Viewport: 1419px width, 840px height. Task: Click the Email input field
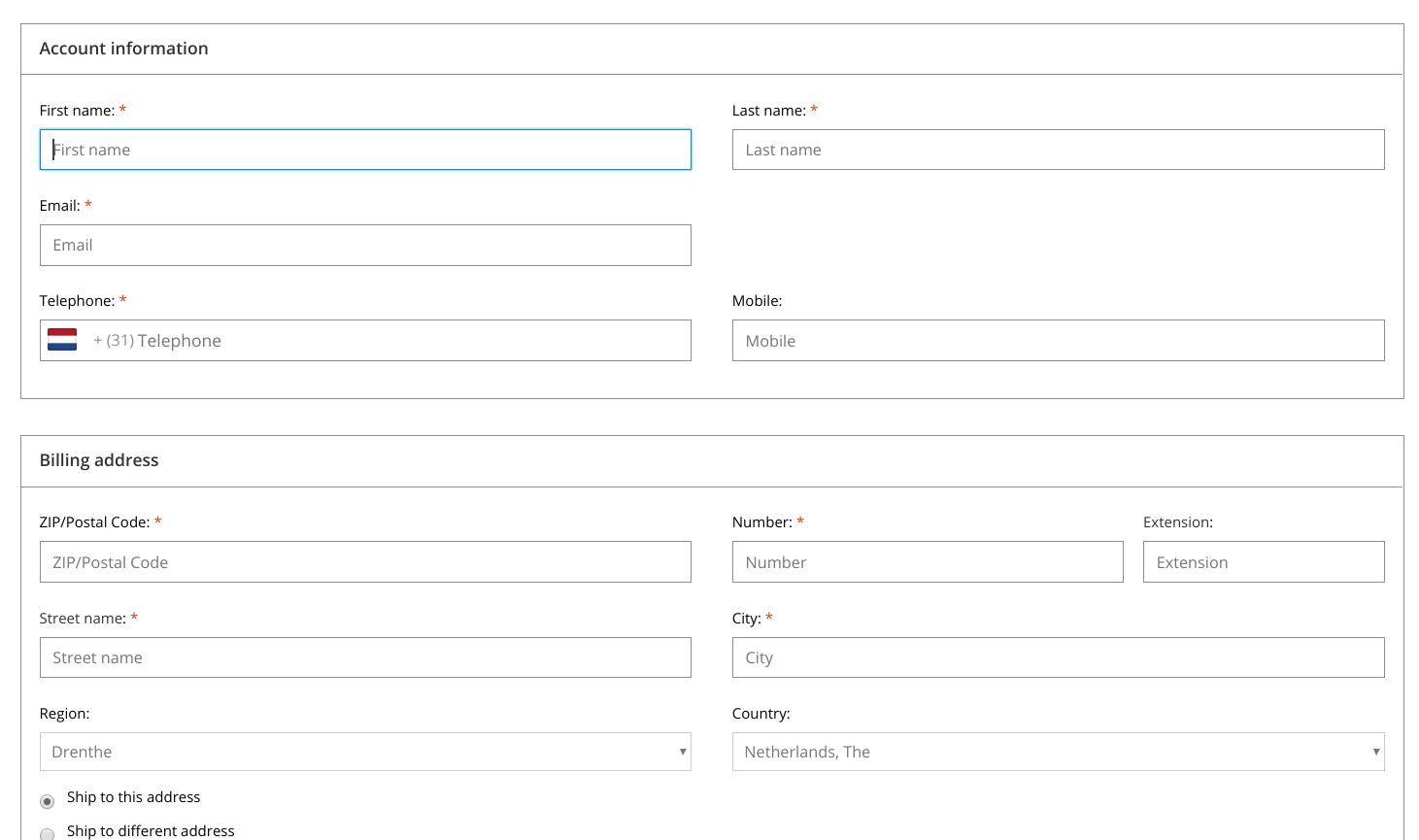365,245
